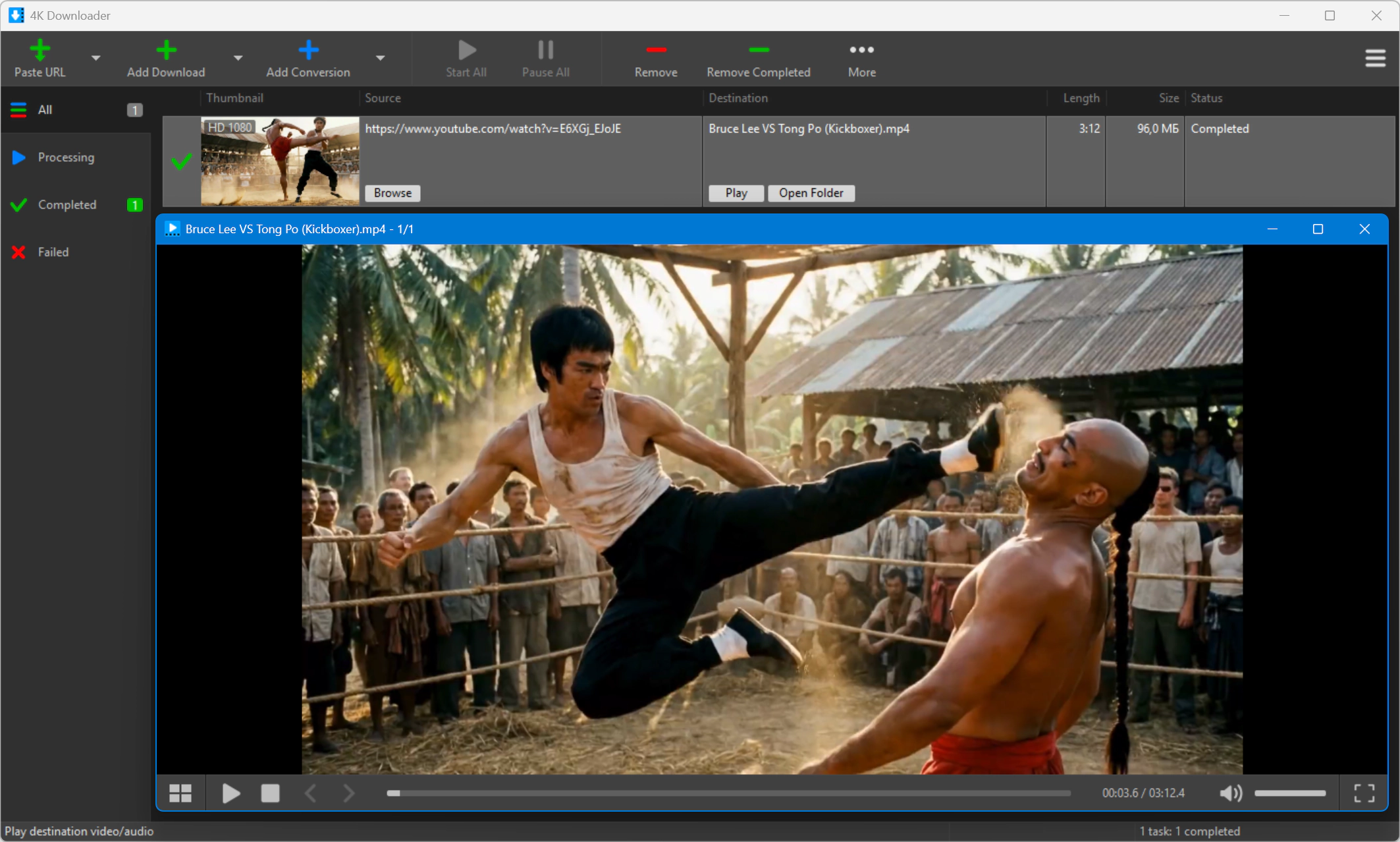Open the hamburger menu at top right
The height and width of the screenshot is (842, 1400).
coord(1375,58)
